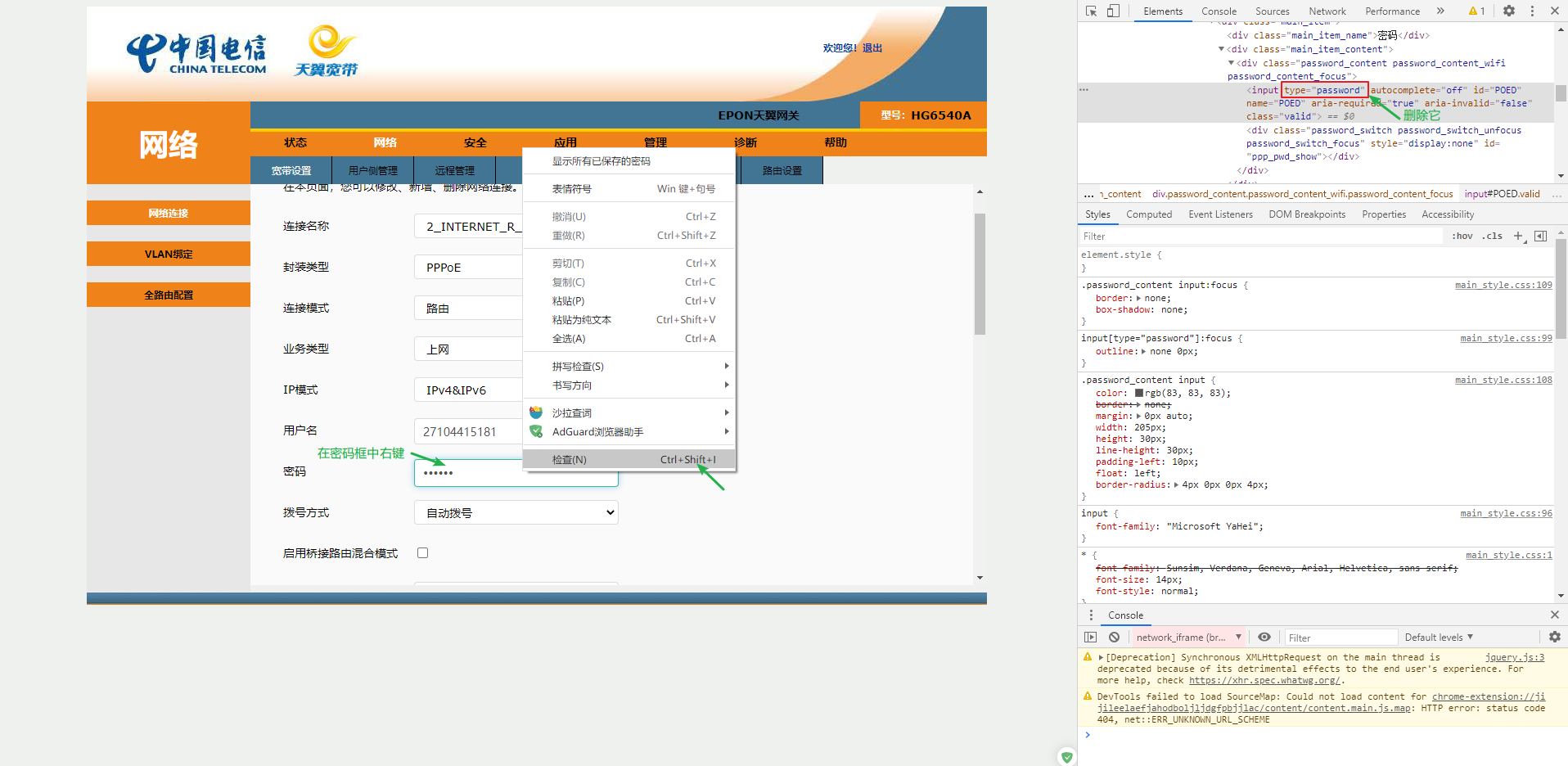Activate the DevTools element inspector picker icon
The image size is (1568, 766).
[1091, 11]
